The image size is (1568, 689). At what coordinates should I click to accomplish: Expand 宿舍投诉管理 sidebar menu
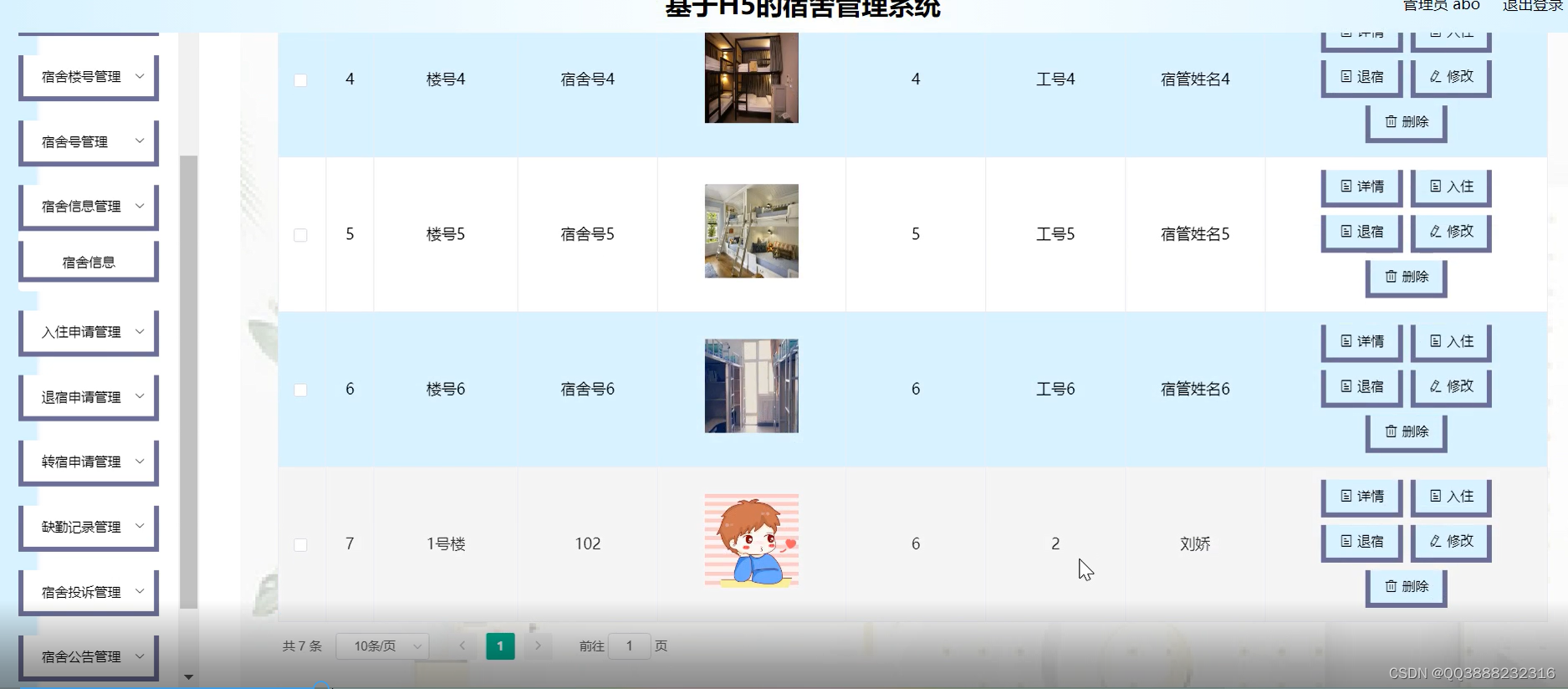point(89,592)
